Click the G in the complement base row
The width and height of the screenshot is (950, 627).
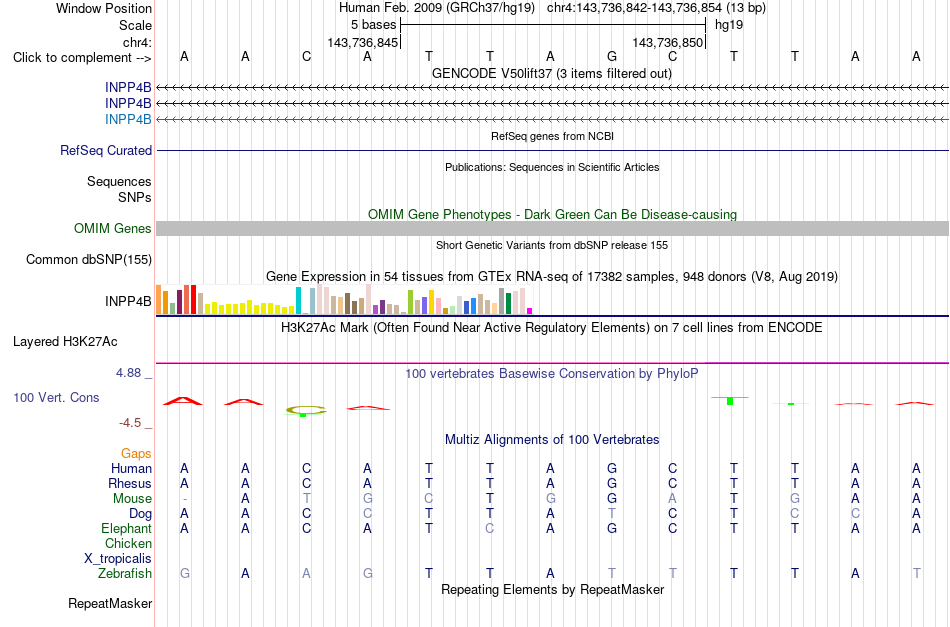(612, 57)
